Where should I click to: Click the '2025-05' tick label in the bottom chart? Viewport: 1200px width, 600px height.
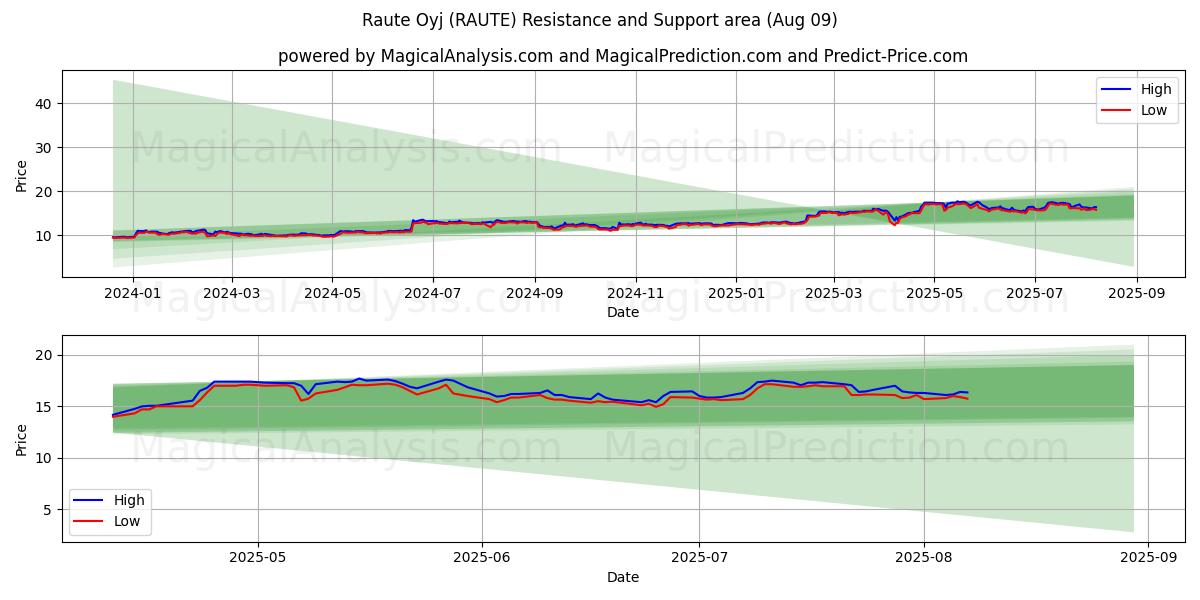click(x=258, y=559)
